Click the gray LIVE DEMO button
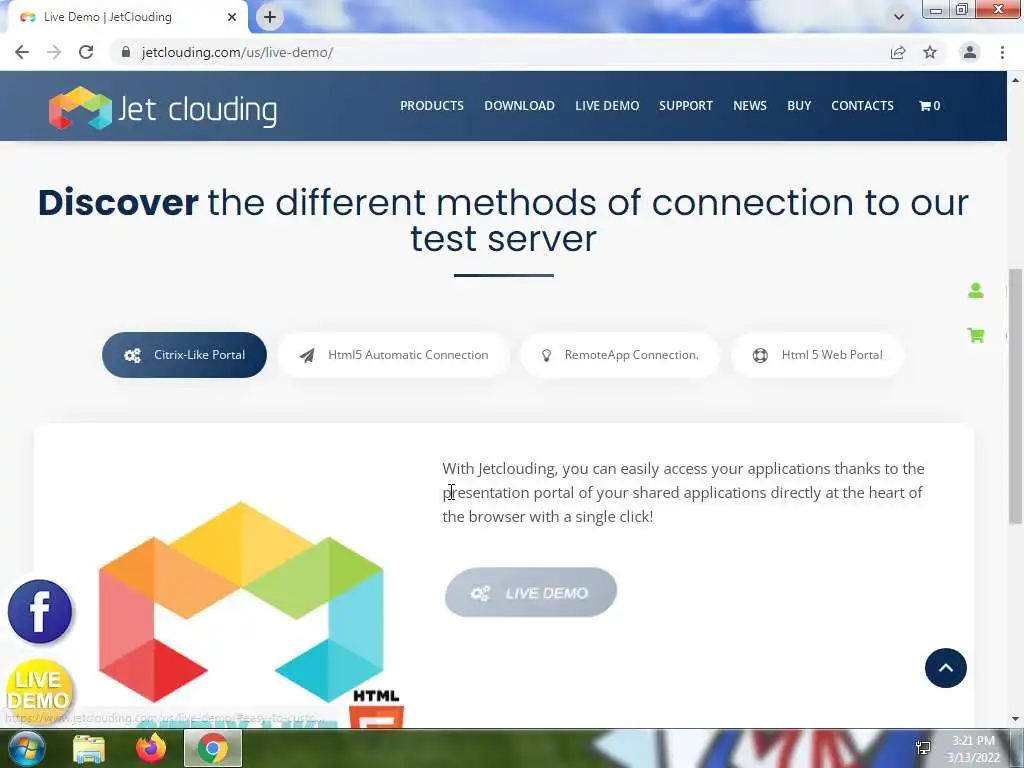 (x=530, y=592)
